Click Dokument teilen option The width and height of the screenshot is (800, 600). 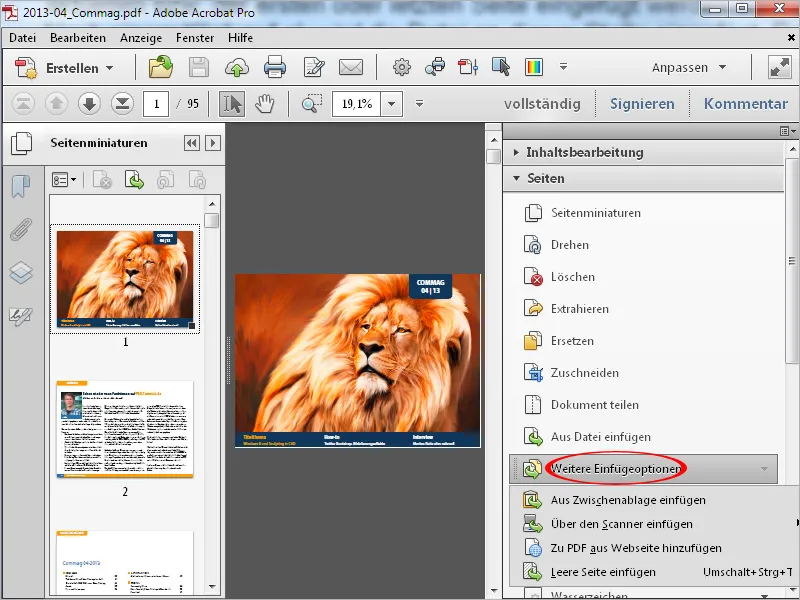[594, 405]
